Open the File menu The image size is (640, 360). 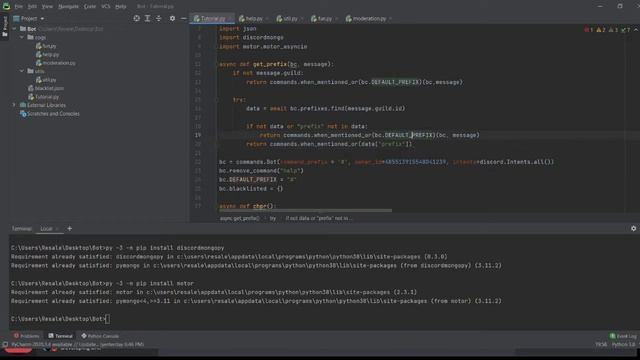point(19,7)
